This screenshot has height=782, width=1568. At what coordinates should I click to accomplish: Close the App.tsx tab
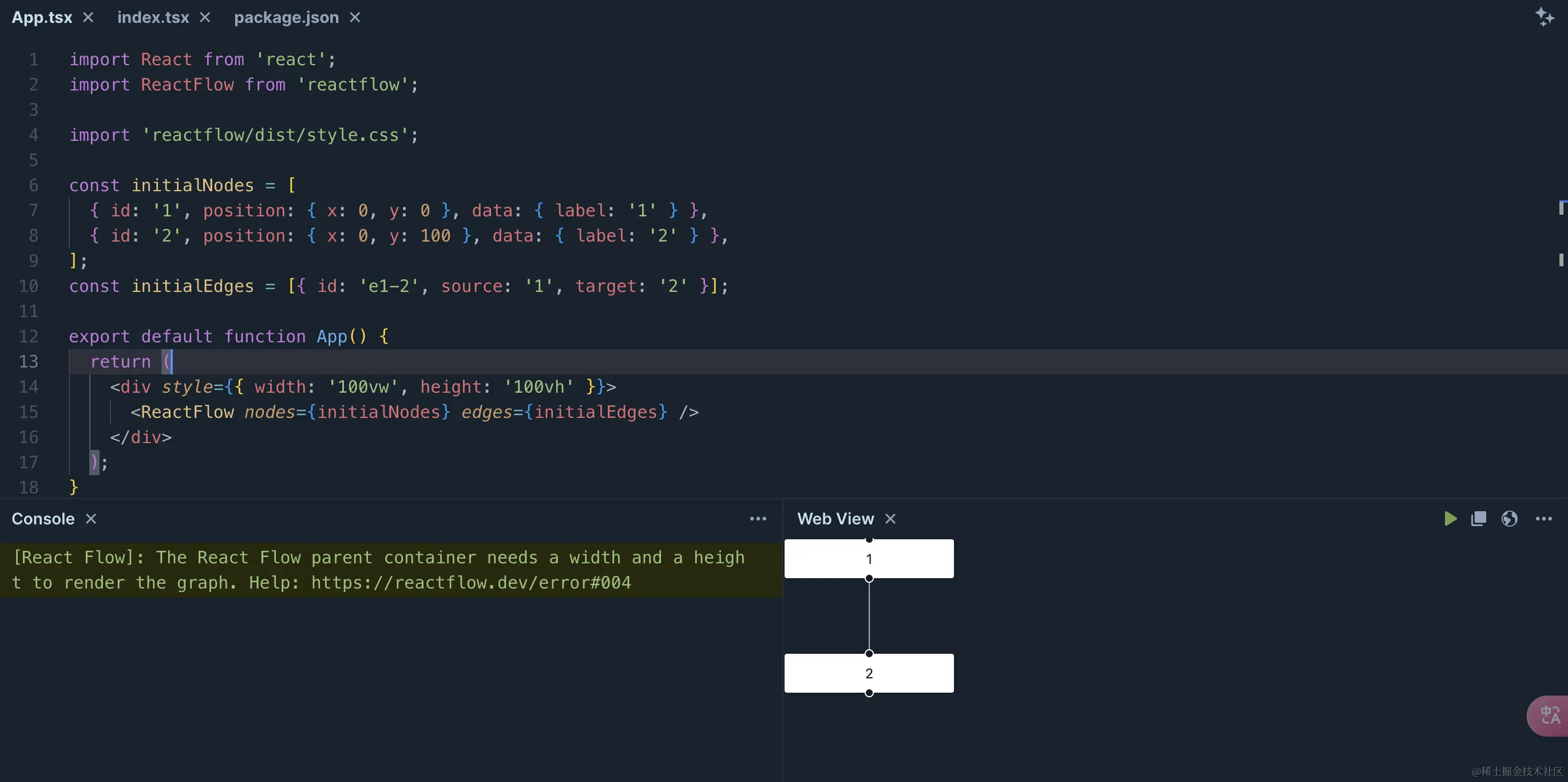pos(88,17)
